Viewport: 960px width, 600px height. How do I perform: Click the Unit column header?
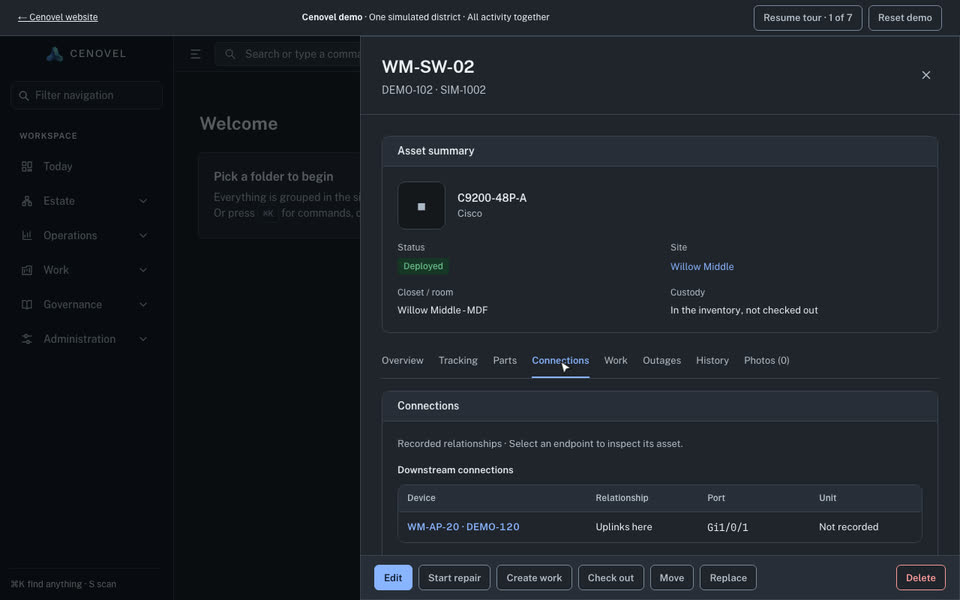[827, 498]
